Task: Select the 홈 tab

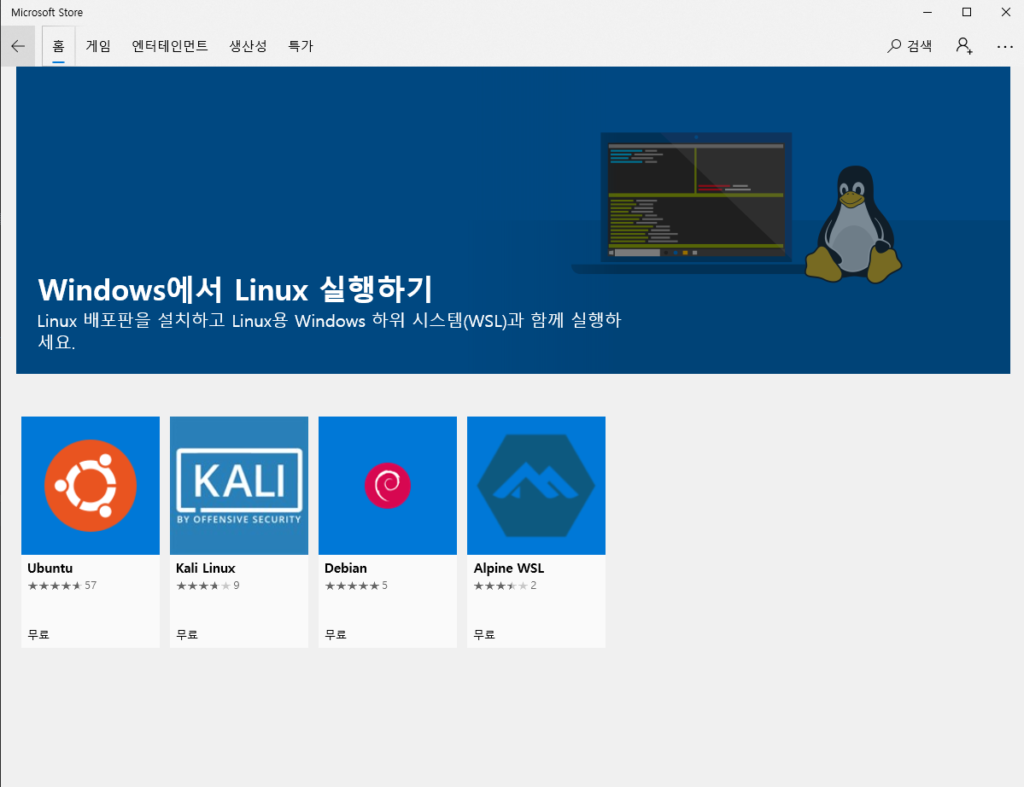Action: 59,46
